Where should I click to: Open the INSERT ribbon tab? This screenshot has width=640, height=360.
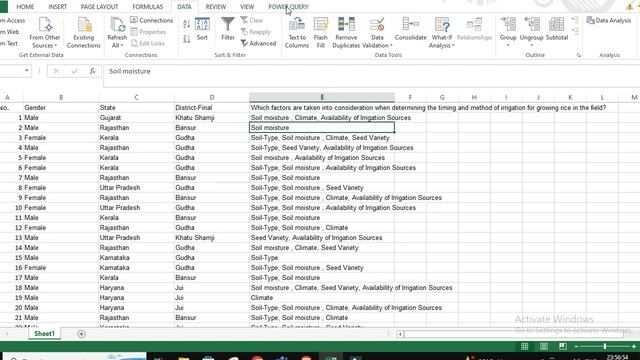[x=58, y=7]
